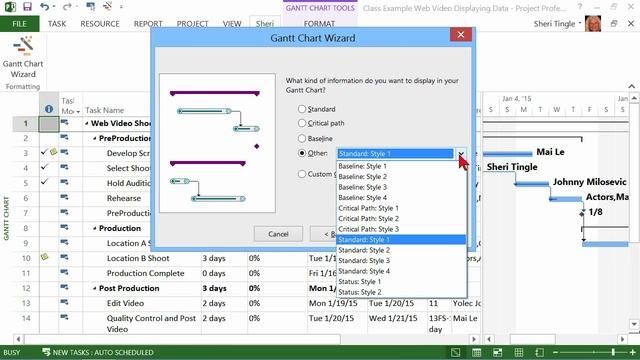640x360 pixels.
Task: Choose Baseline: Style 4 from list
Action: 401,198
